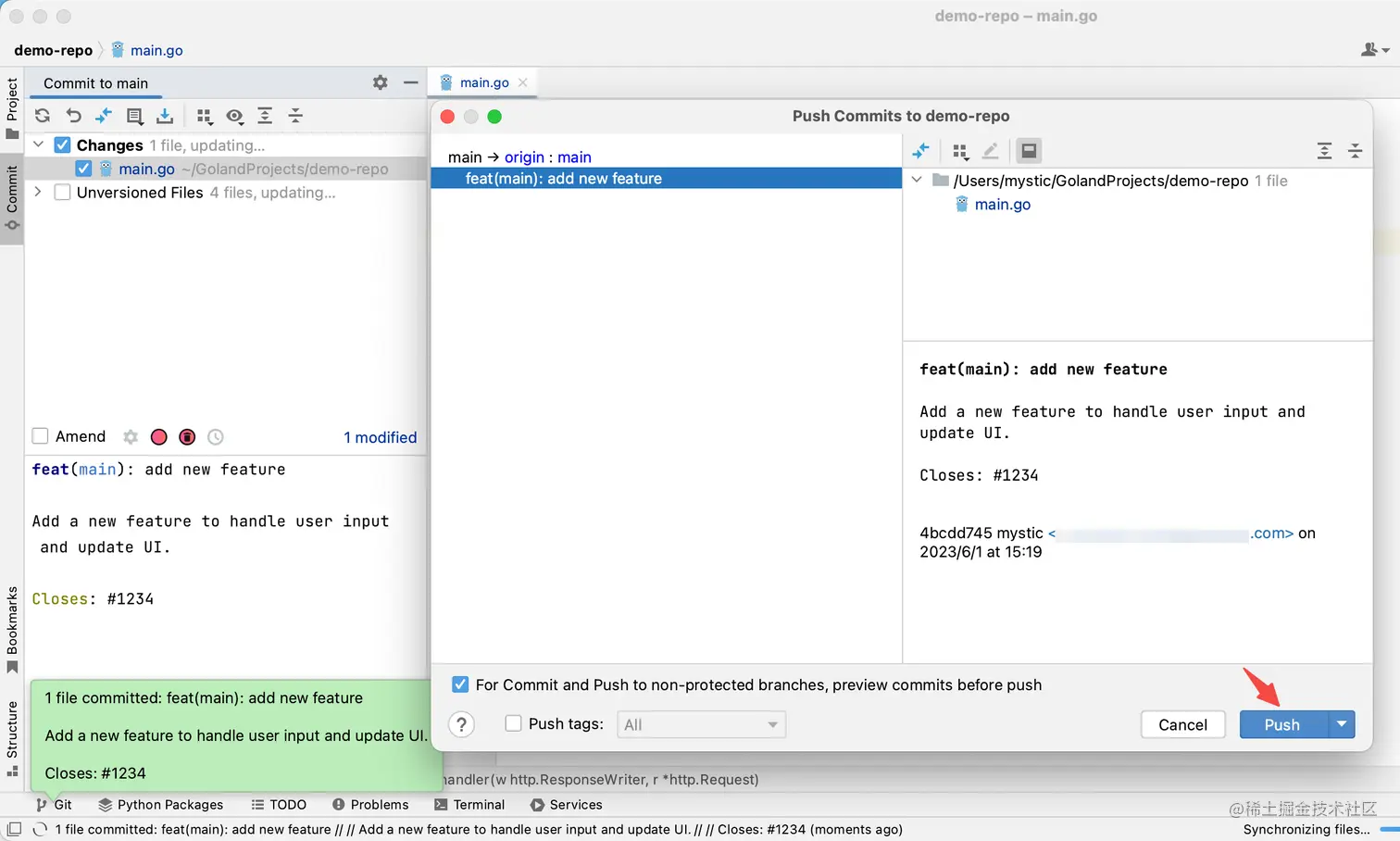Uncheck main.go in the Changes list
1400x841 pixels.
[83, 169]
